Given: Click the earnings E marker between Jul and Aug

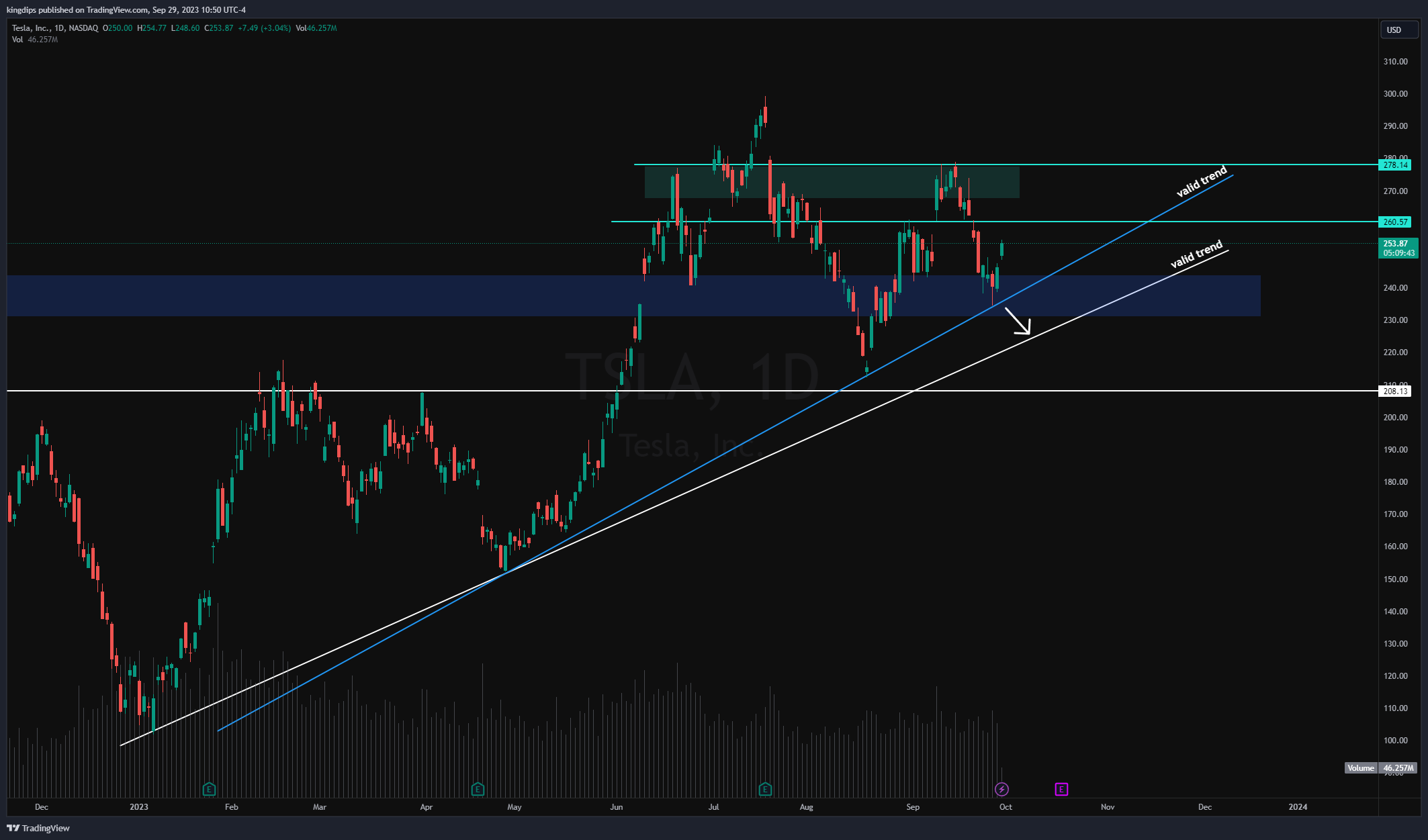Looking at the screenshot, I should [765, 789].
